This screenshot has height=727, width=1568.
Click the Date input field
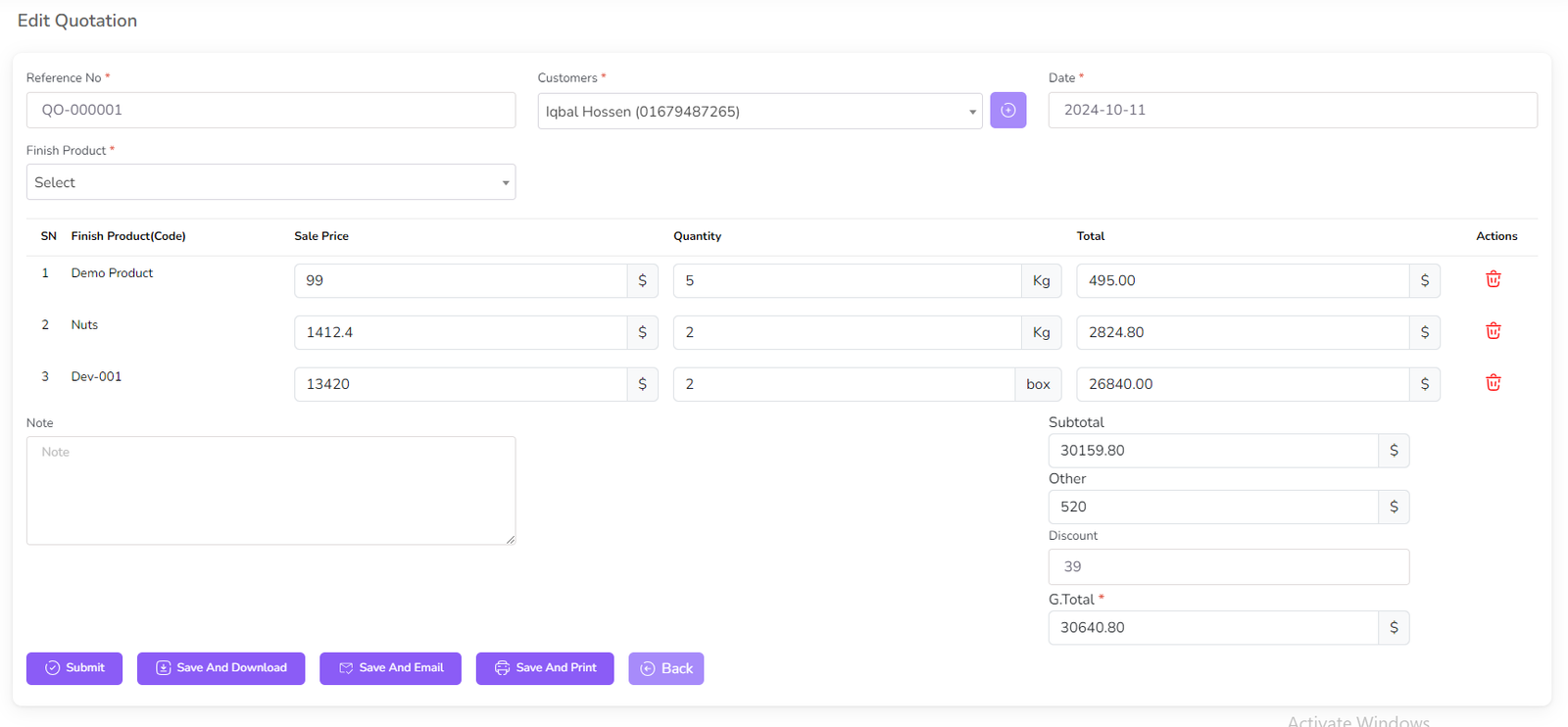click(x=1292, y=110)
